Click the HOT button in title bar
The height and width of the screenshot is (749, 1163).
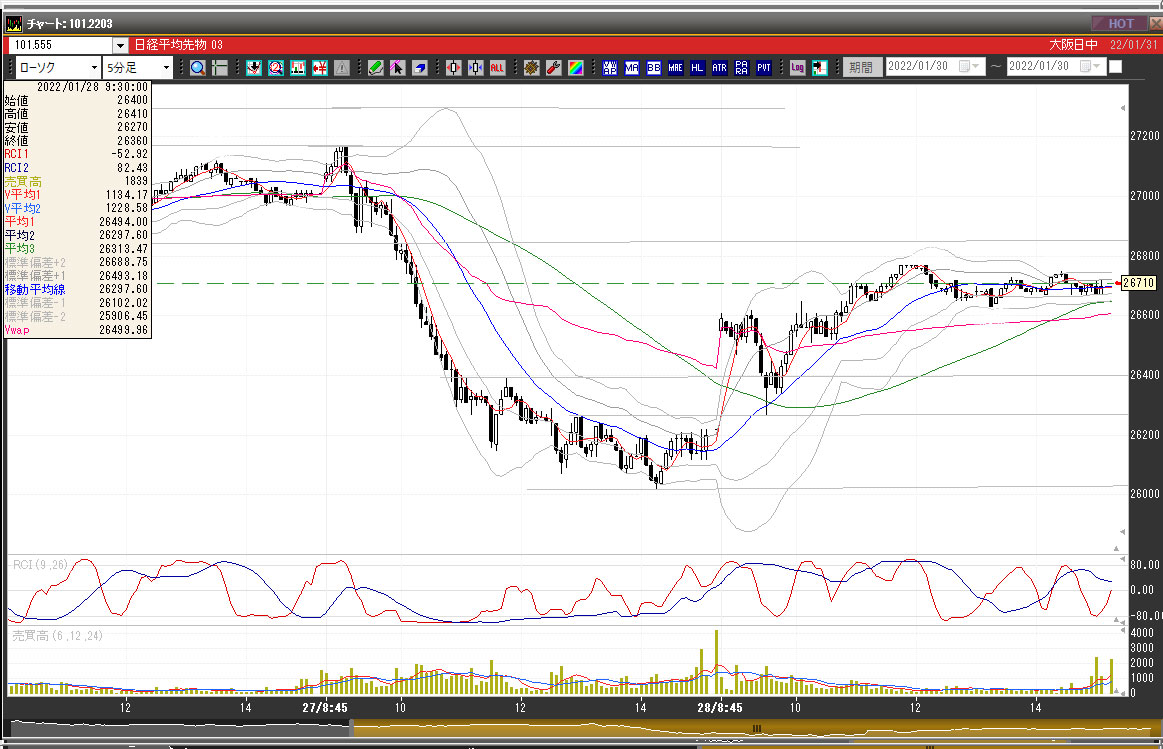[x=1120, y=24]
